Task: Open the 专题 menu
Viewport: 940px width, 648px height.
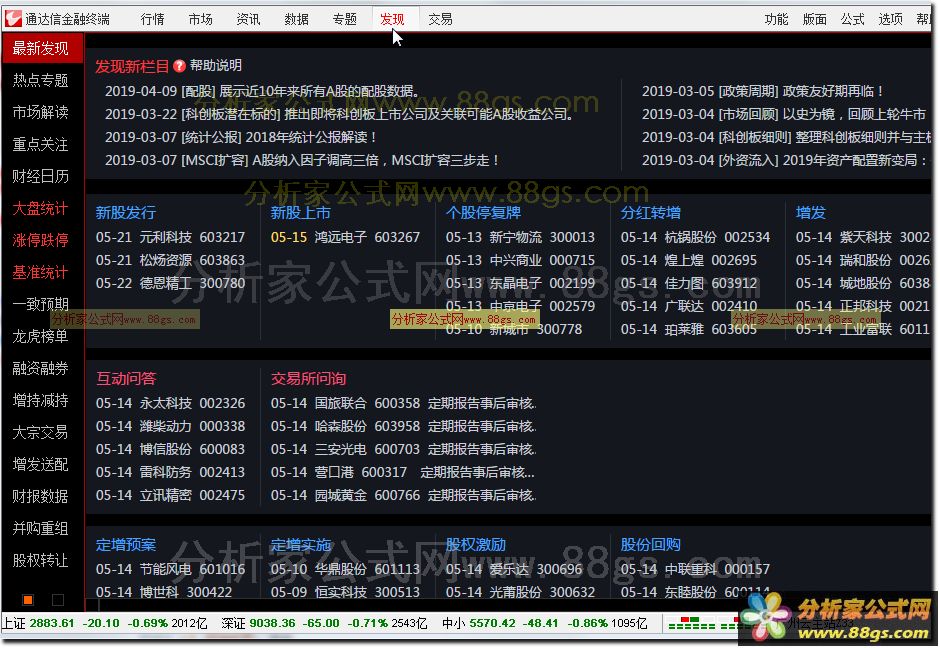Action: point(344,19)
